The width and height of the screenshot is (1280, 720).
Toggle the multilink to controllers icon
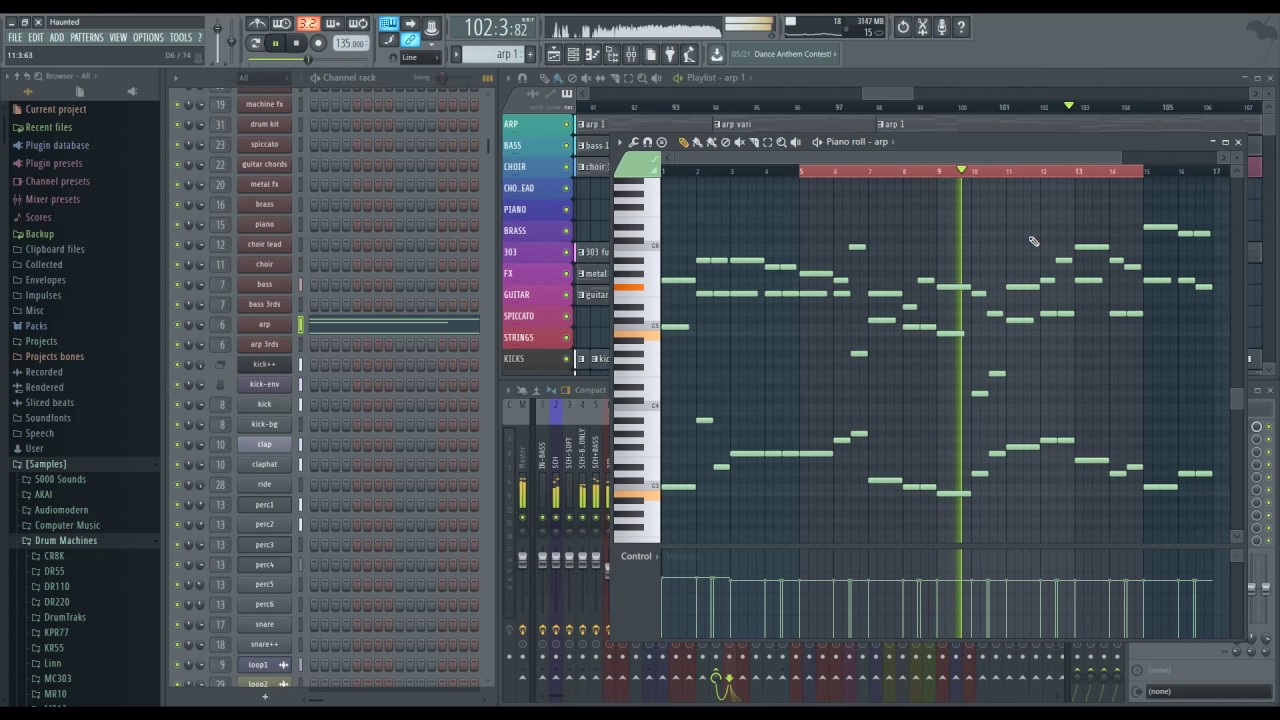(x=410, y=40)
